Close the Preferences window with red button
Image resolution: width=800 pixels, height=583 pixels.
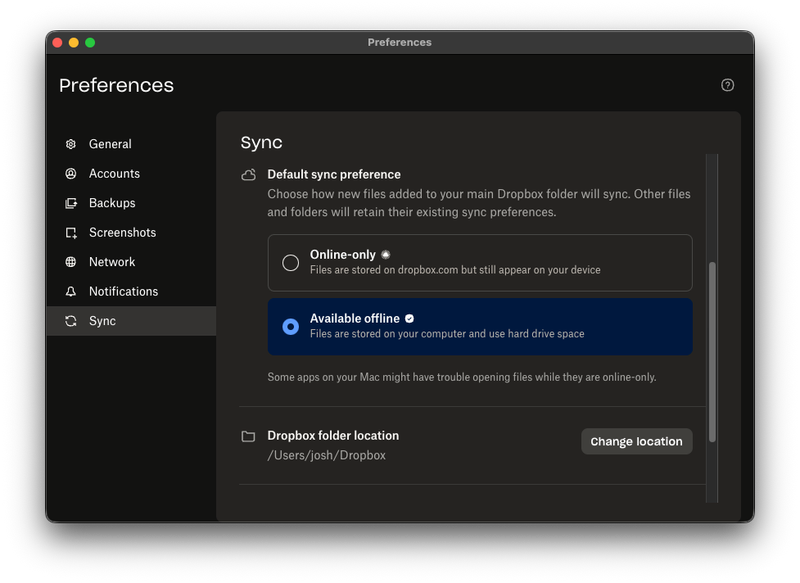point(57,43)
